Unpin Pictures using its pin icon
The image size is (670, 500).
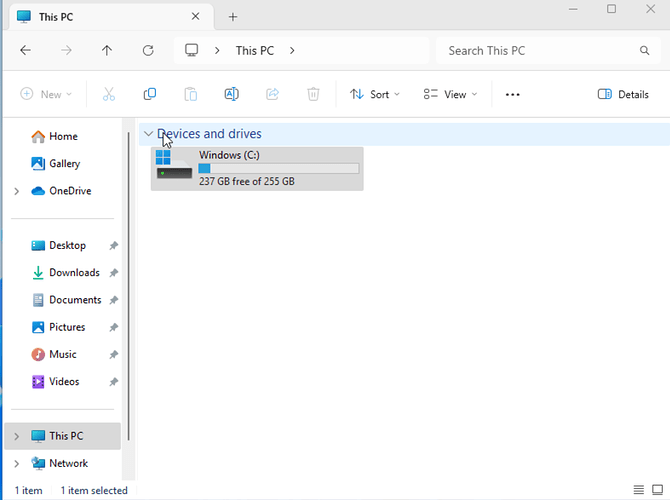[113, 327]
